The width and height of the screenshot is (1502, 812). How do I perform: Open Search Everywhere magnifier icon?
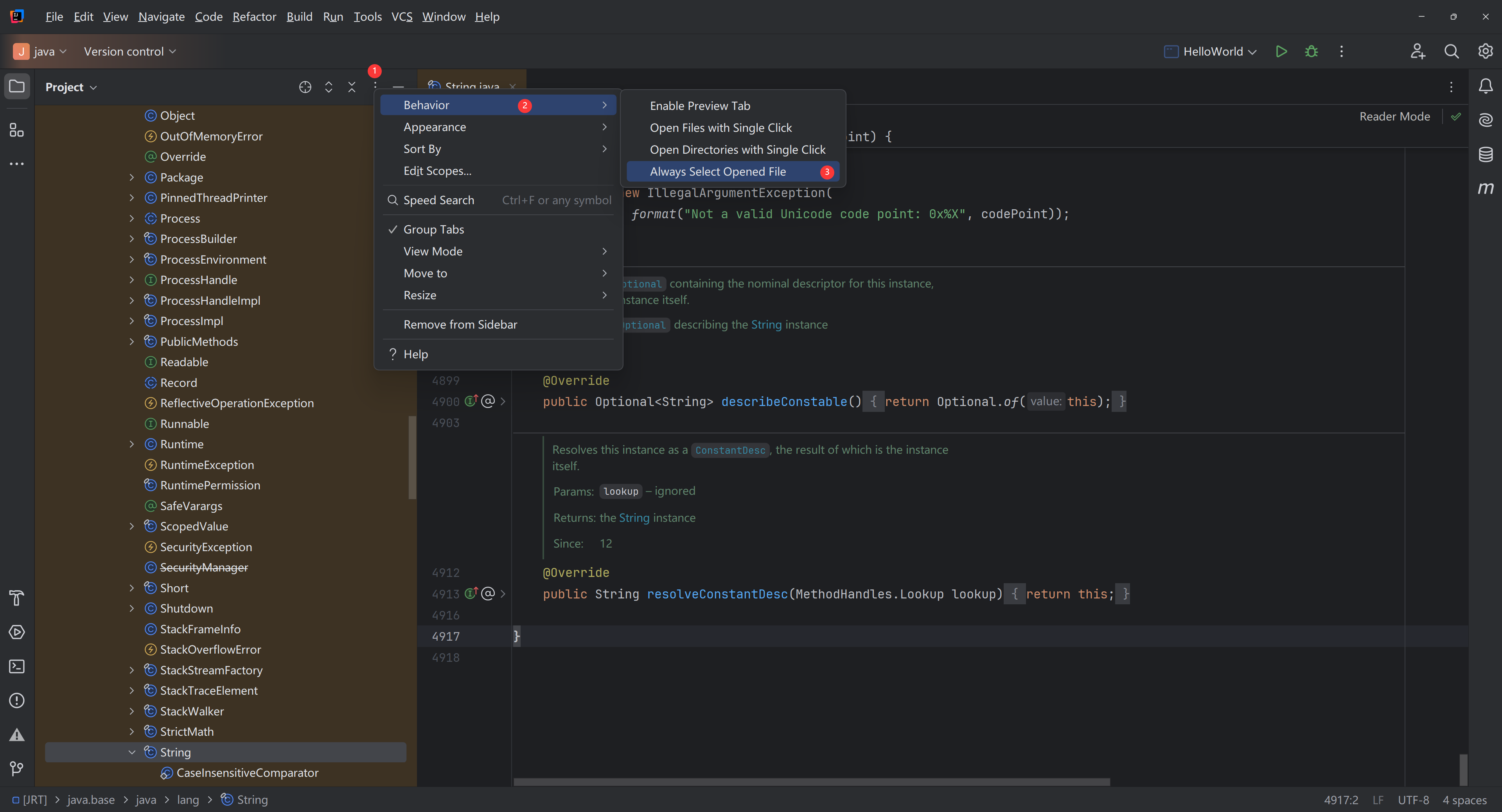pyautogui.click(x=1451, y=51)
